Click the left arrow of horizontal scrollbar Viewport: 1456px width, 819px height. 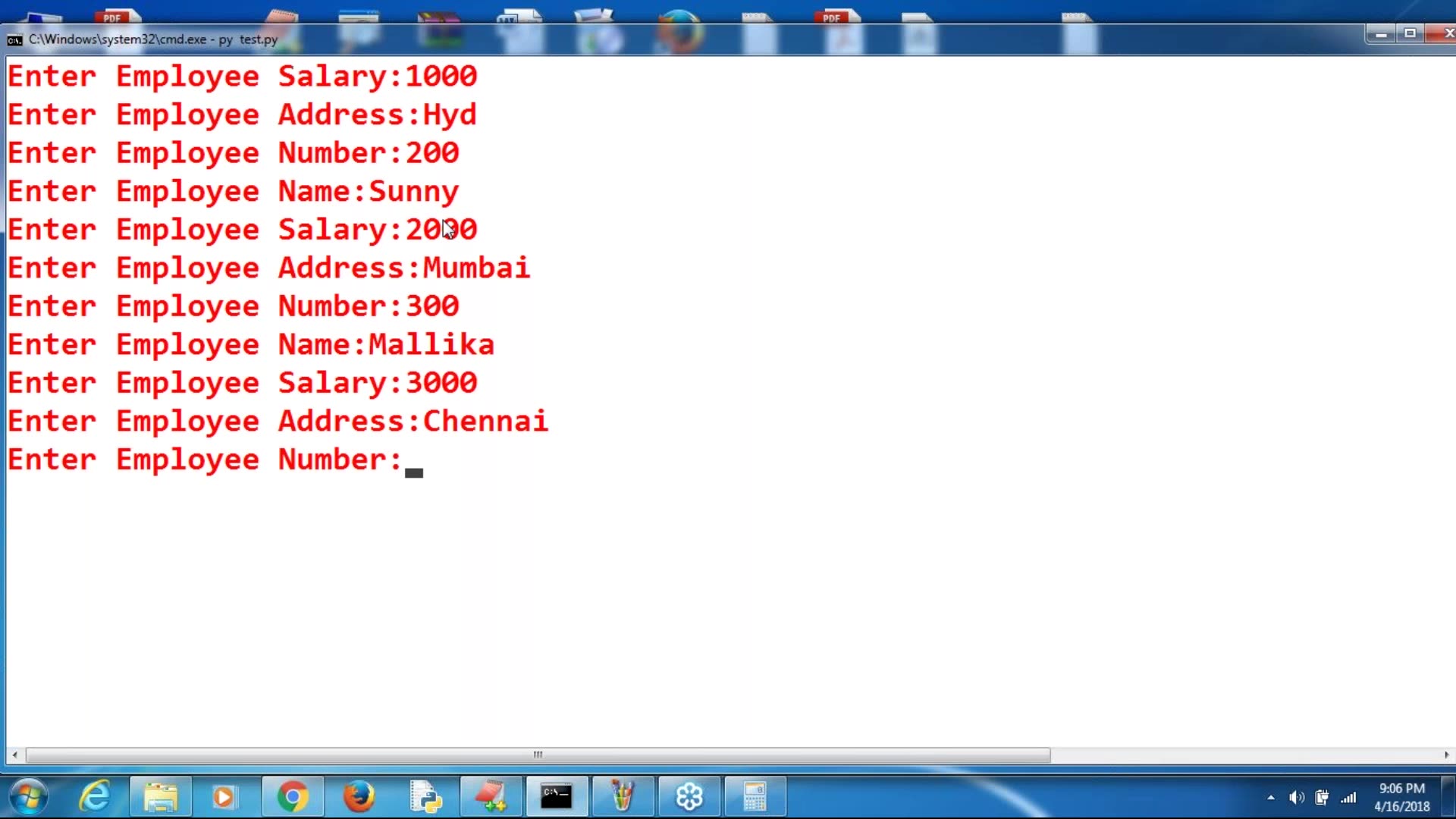tap(14, 755)
